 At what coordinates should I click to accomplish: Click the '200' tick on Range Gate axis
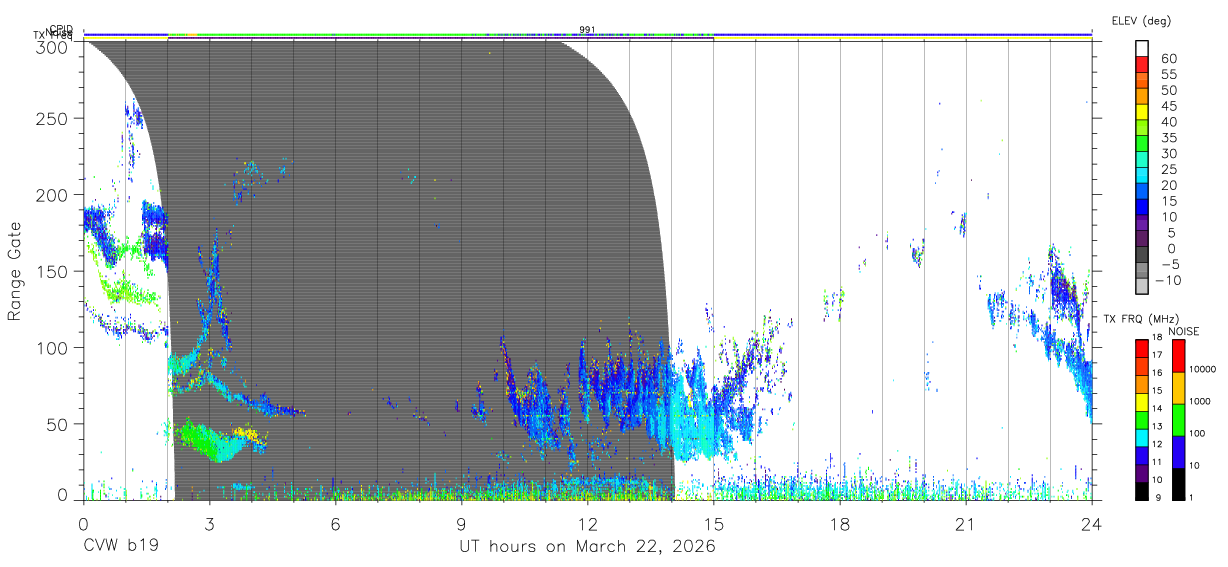54,194
